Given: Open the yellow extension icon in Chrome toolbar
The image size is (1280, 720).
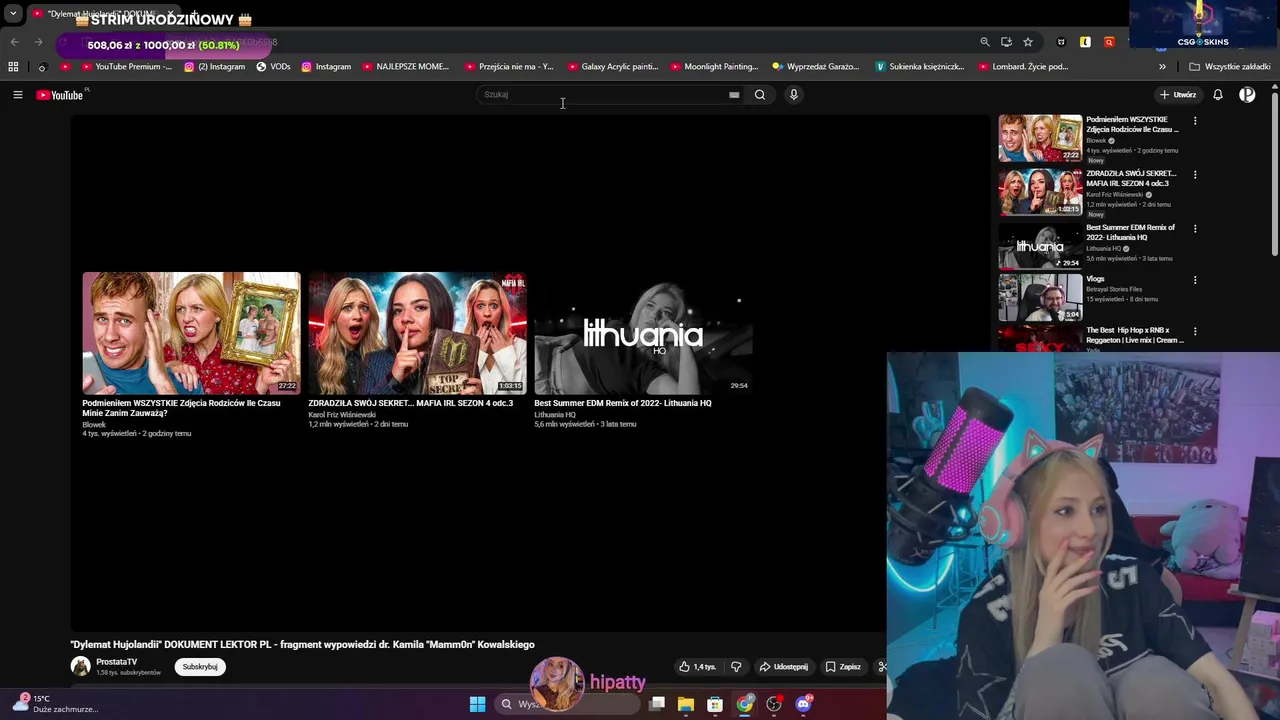Looking at the screenshot, I should coord(1085,42).
